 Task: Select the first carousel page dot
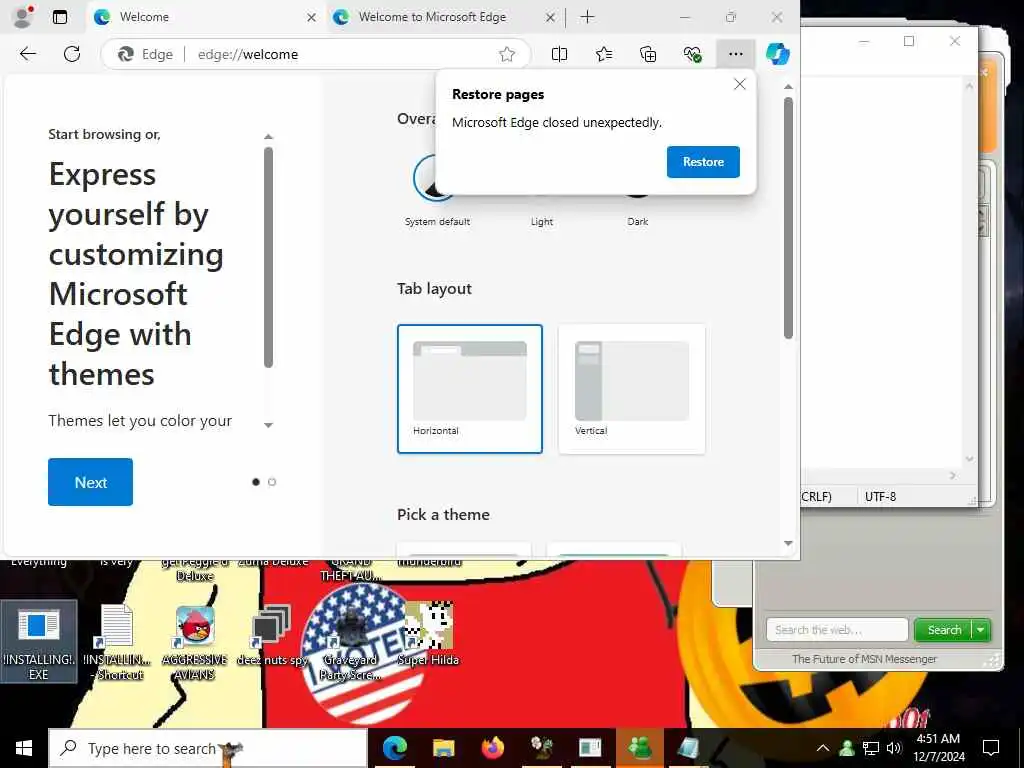click(x=256, y=482)
